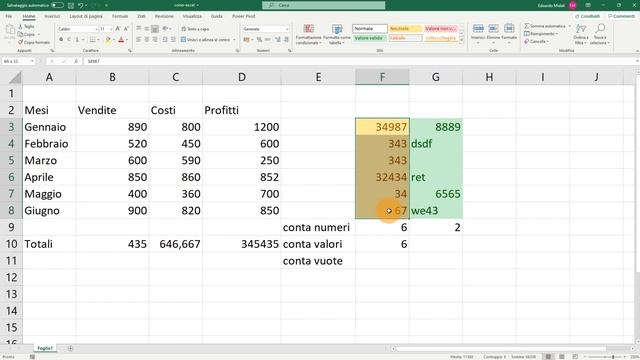640x360 pixels.
Task: Apply the Neutrale cell style
Action: pyautogui.click(x=405, y=29)
